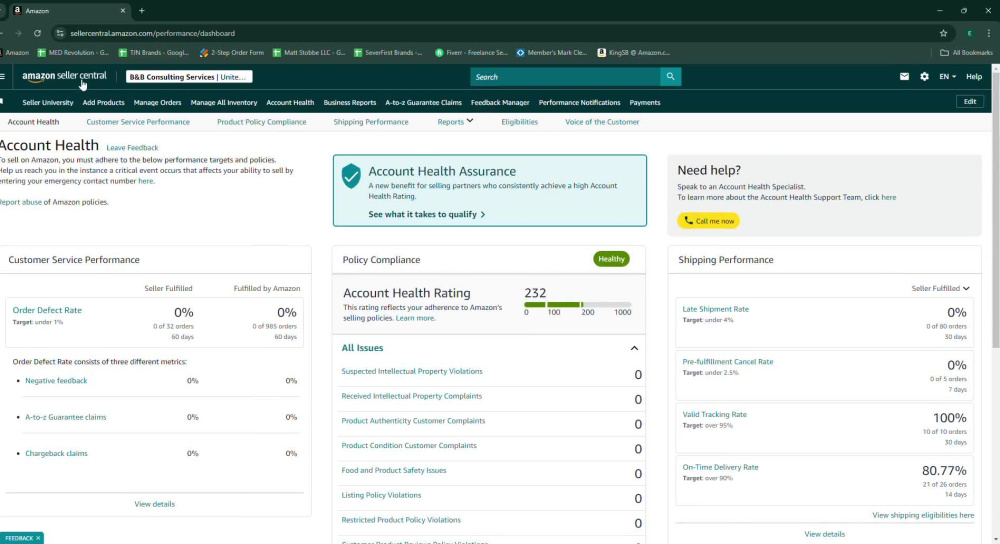Image resolution: width=1000 pixels, height=544 pixels.
Task: Open the MED Revolution bookmark
Action: point(73,52)
